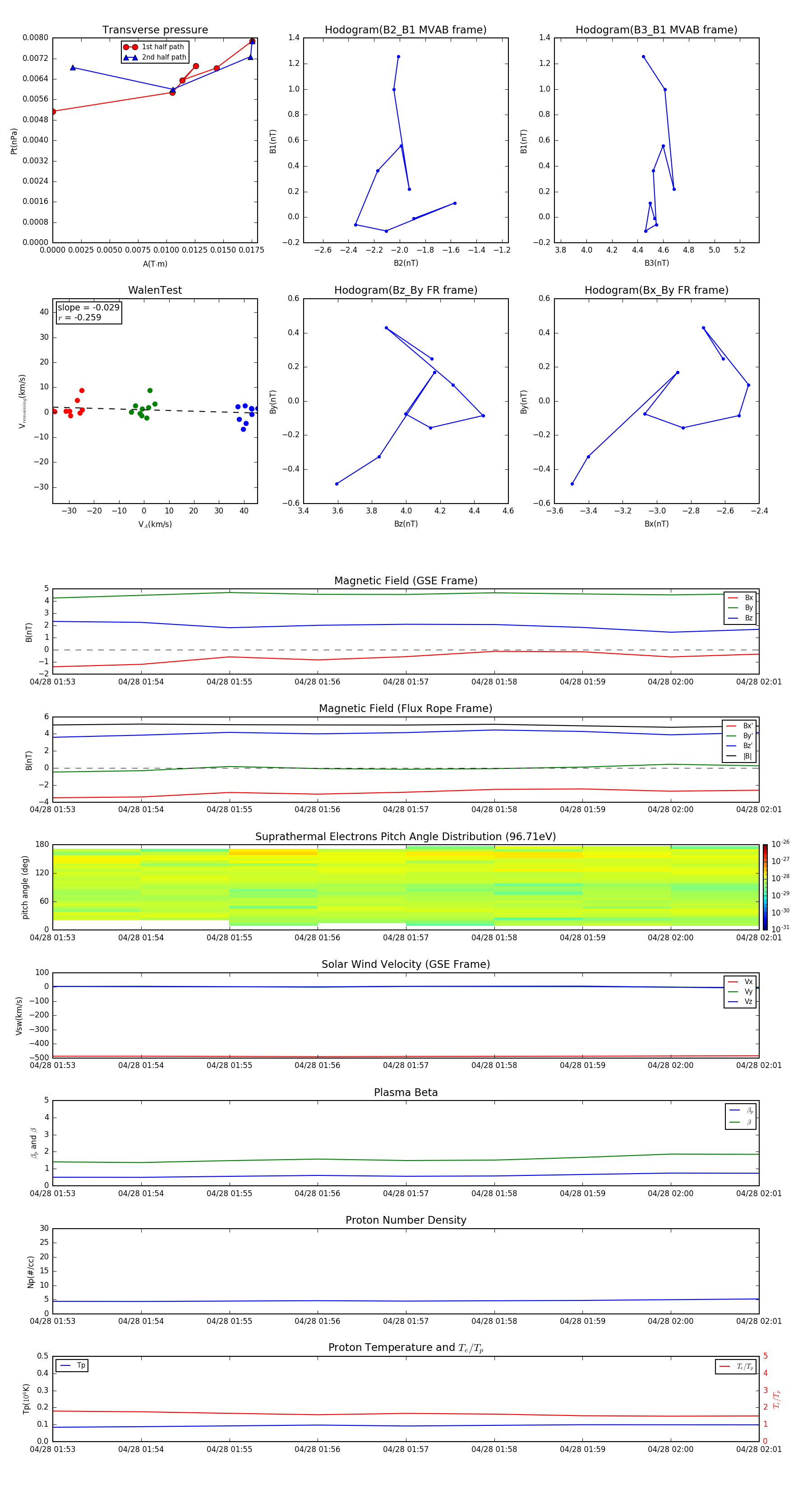Click 'By' legend entry in GSE plot
Screen dimensions: 812x1489
tap(740, 608)
